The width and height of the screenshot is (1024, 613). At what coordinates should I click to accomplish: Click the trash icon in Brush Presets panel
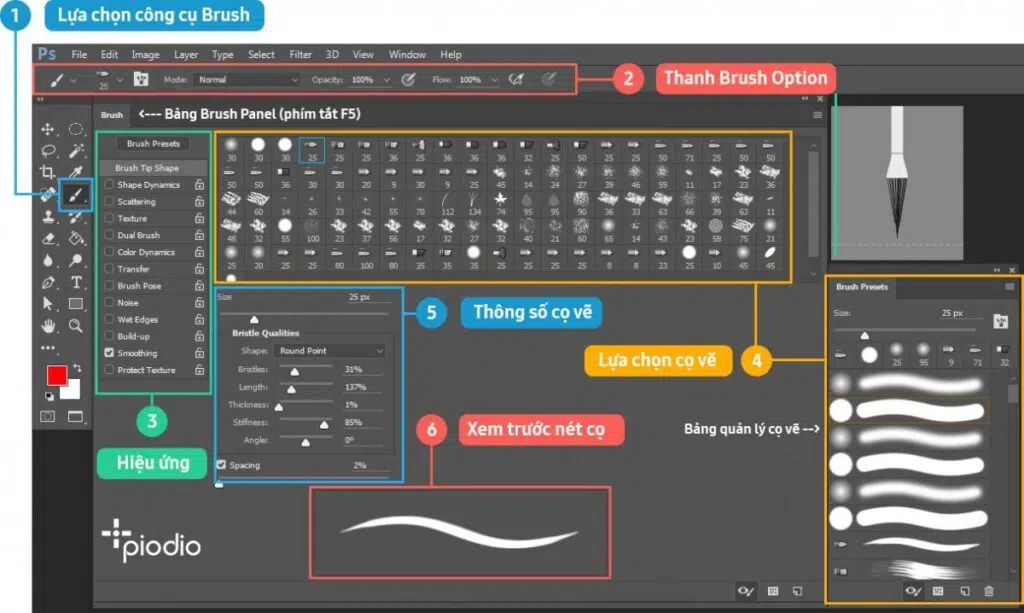pyautogui.click(x=989, y=592)
